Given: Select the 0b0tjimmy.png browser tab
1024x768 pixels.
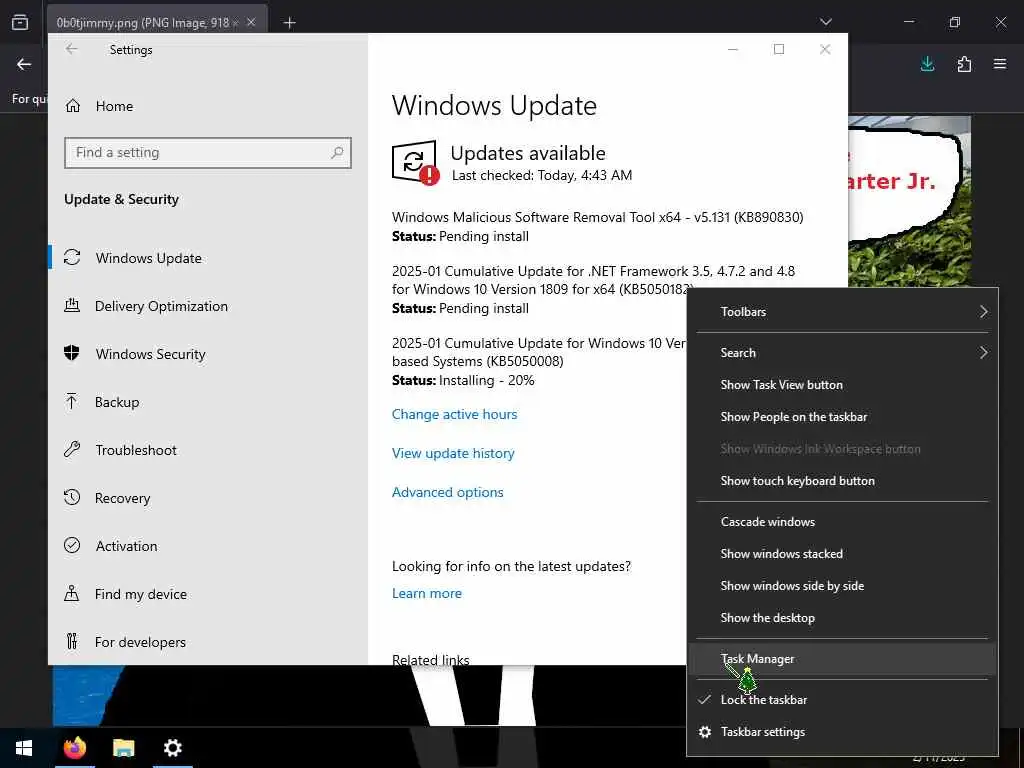Looking at the screenshot, I should (157, 23).
